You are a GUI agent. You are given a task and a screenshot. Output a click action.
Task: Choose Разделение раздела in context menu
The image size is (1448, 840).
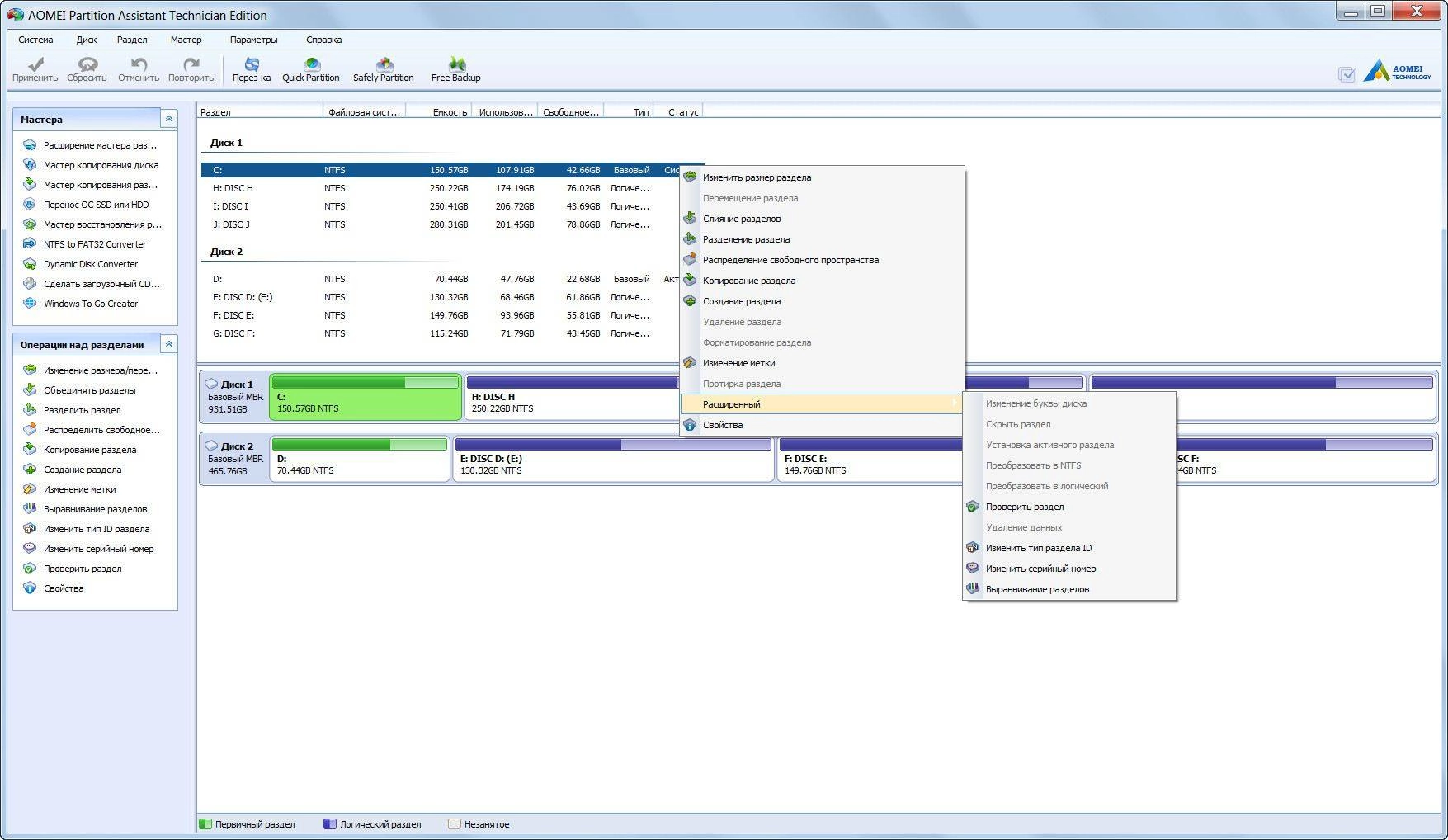click(822, 239)
